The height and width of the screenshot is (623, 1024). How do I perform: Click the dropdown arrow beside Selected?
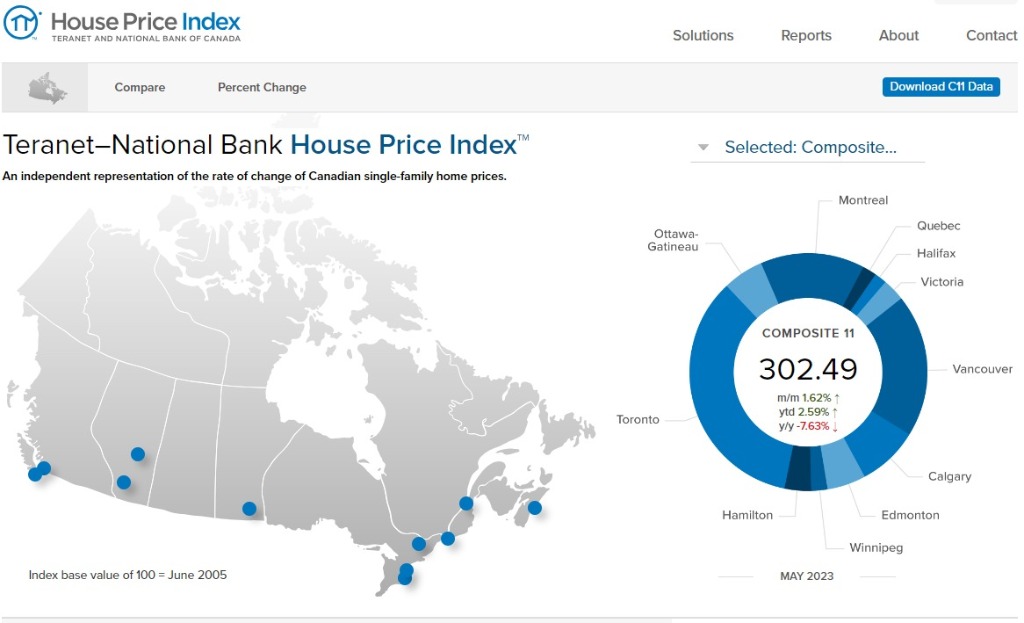point(703,148)
